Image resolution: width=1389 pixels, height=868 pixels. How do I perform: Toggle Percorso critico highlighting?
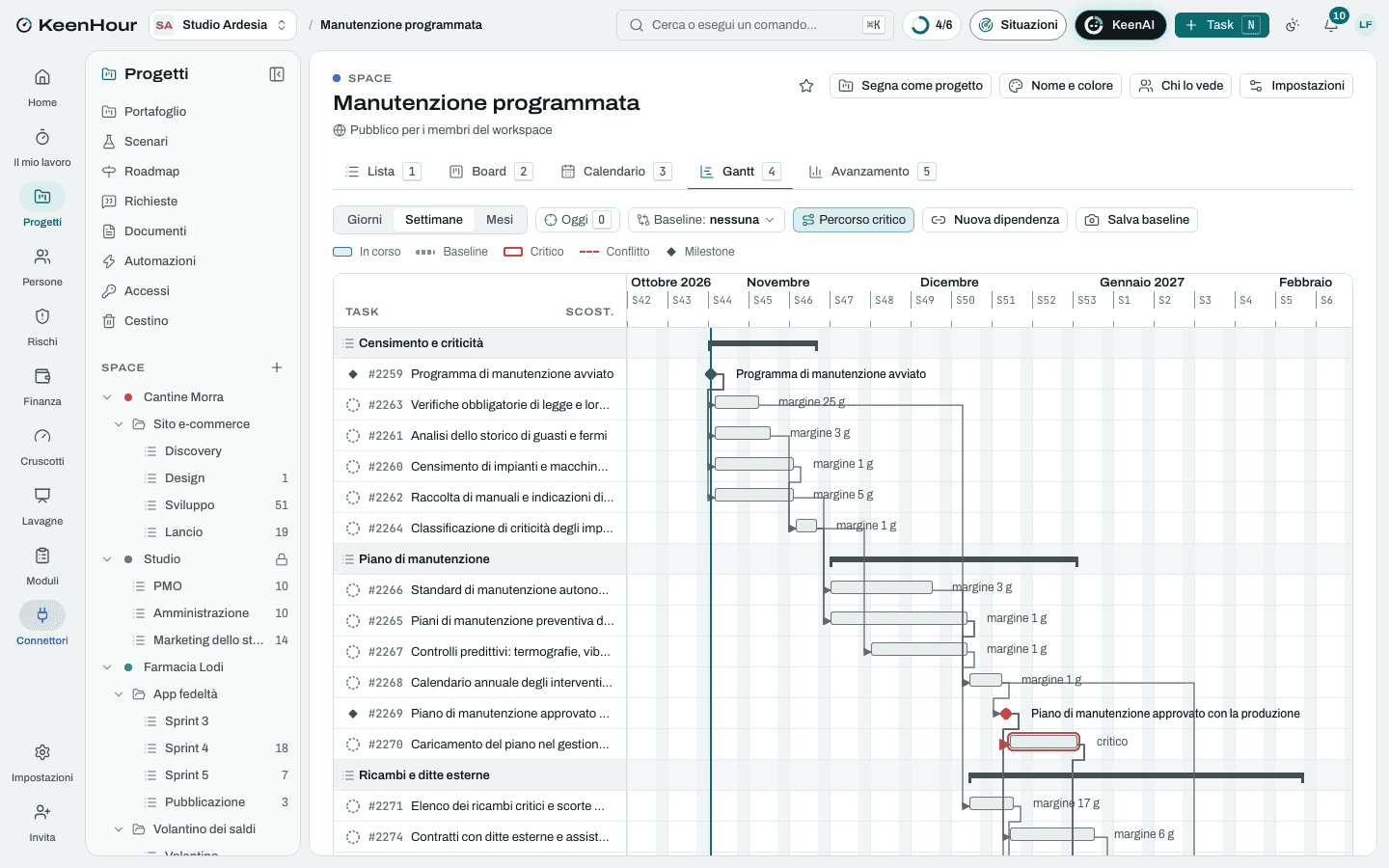pos(854,220)
